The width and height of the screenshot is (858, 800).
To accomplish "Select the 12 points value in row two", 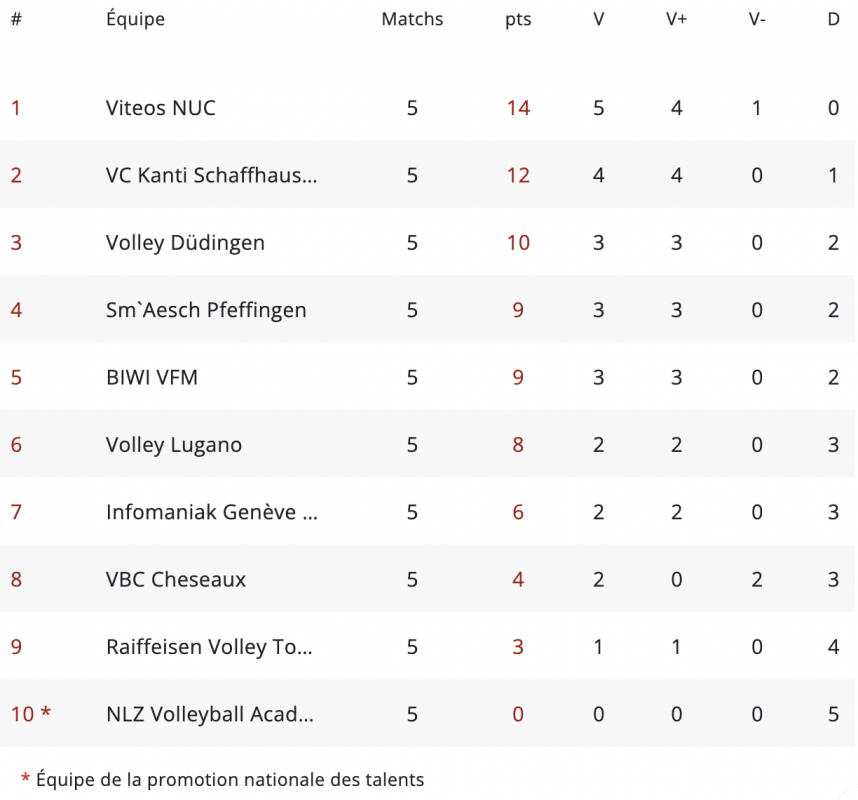I will coord(518,175).
